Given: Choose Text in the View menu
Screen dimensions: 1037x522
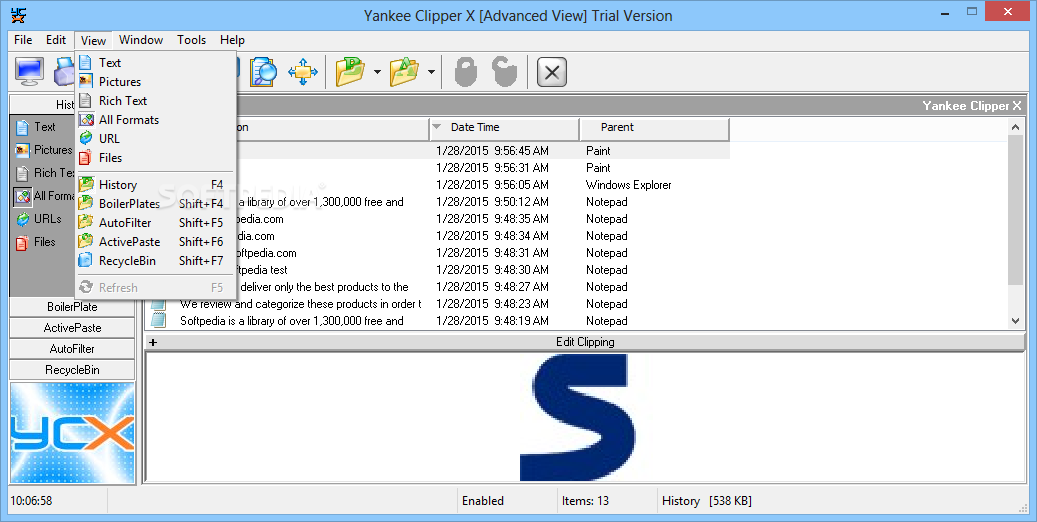Looking at the screenshot, I should (155, 63).
